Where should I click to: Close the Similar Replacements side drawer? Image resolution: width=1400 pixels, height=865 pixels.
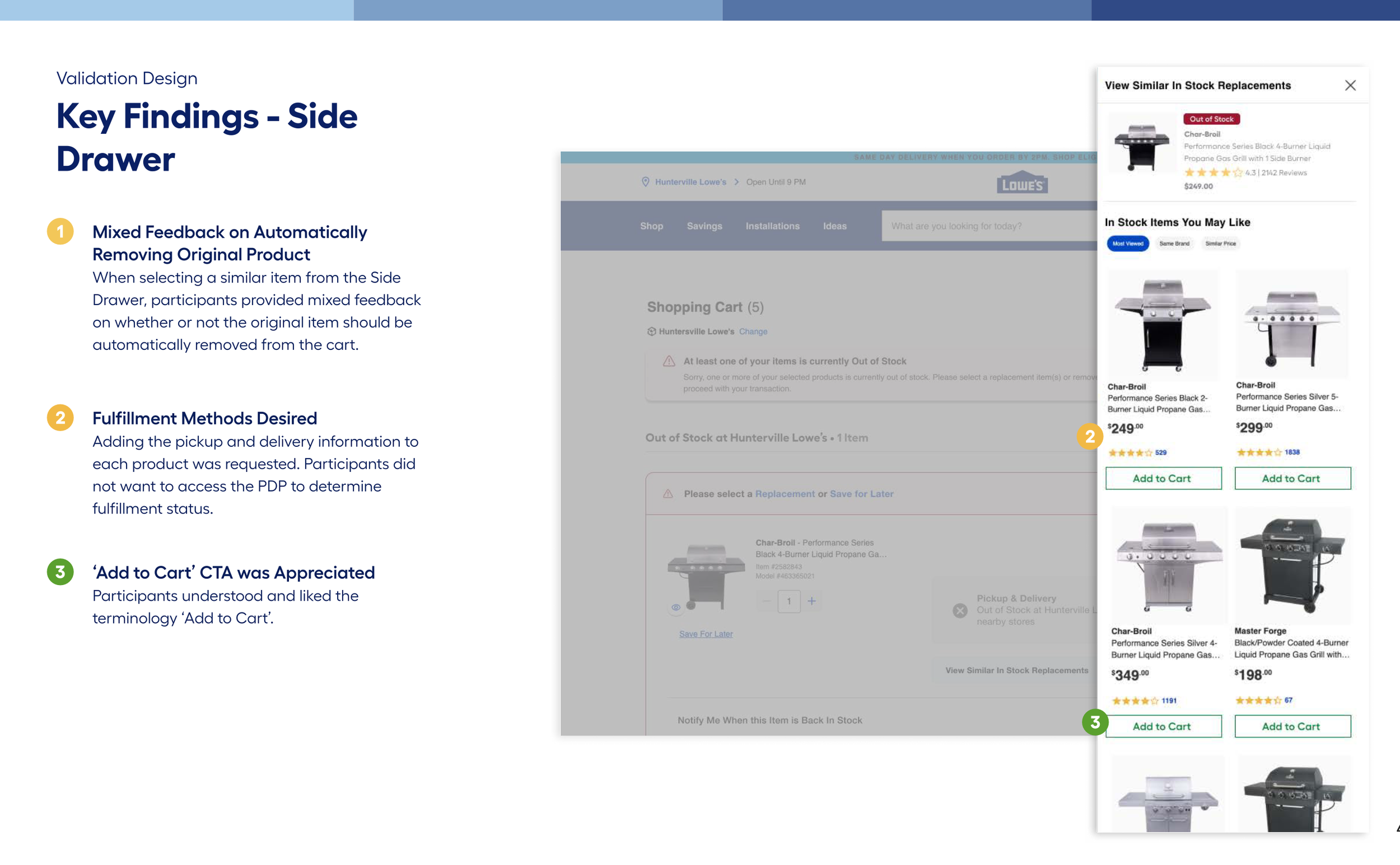pos(1350,85)
